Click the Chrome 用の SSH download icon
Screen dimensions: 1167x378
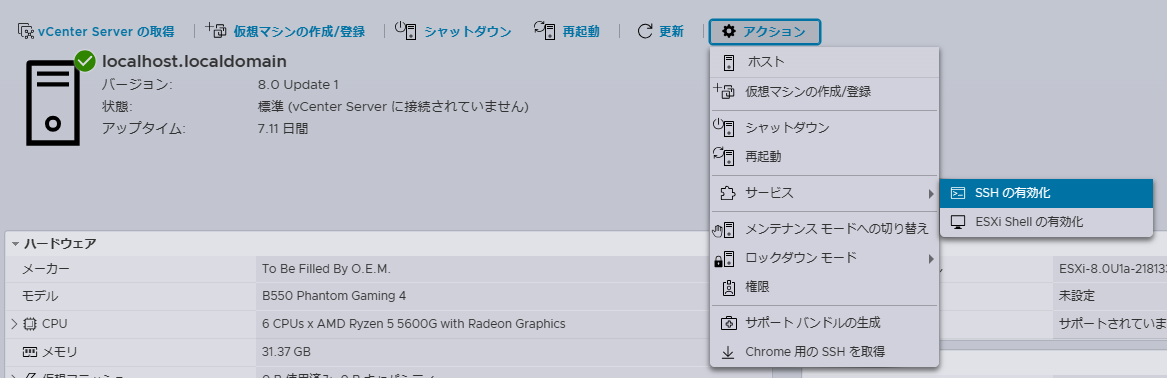[729, 352]
